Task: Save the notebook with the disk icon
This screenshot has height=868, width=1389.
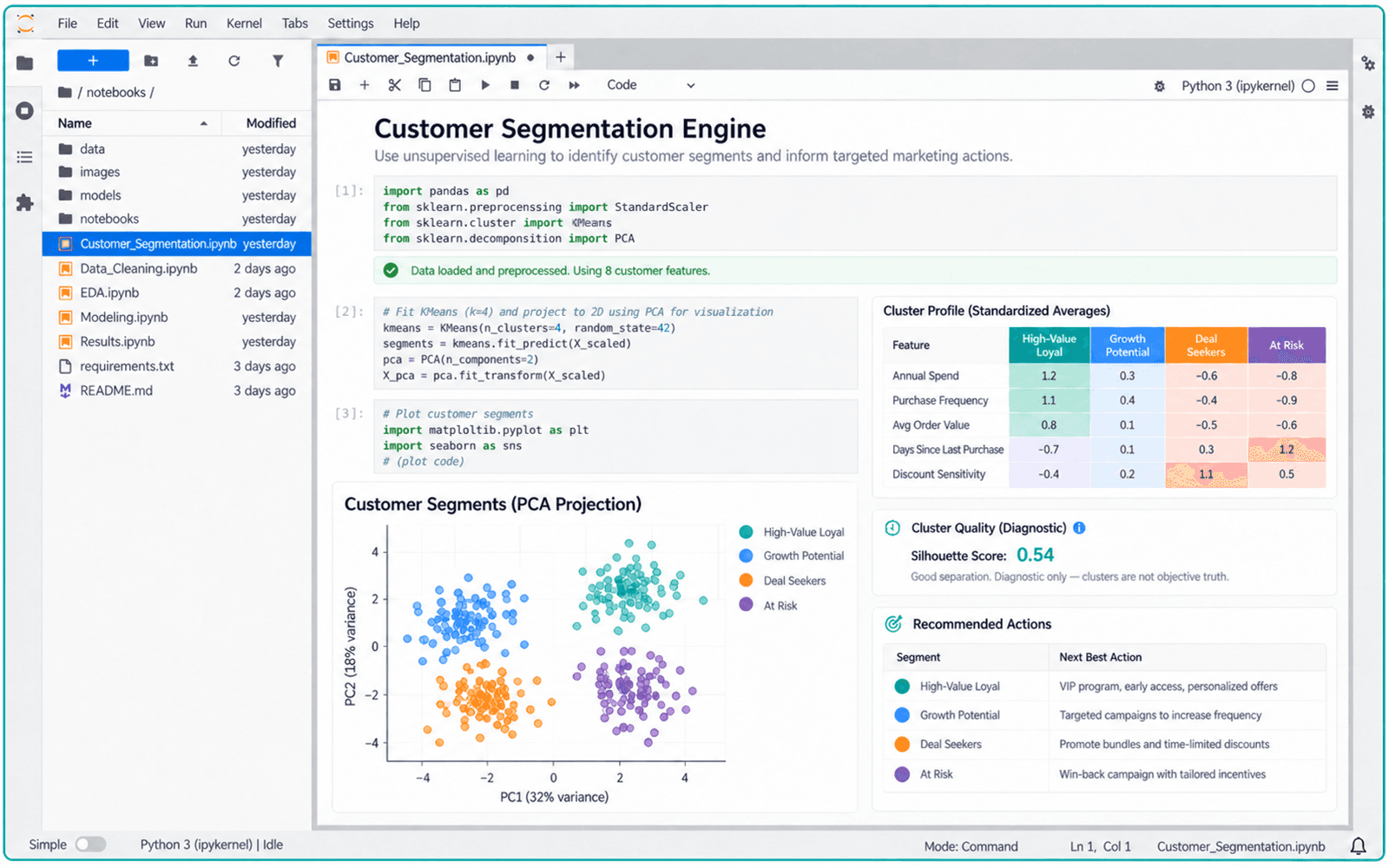Action: [x=335, y=85]
